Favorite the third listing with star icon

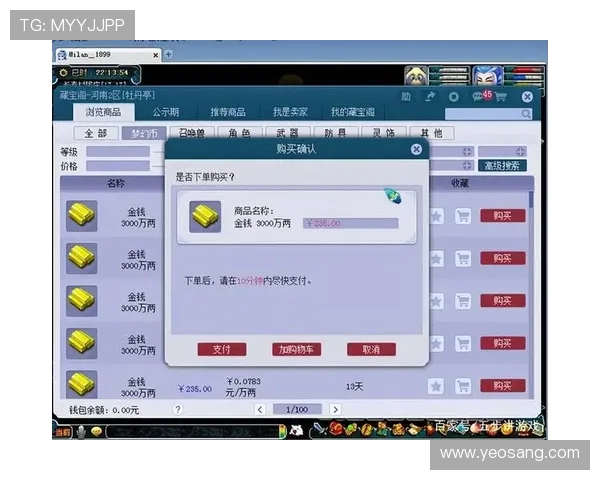(436, 301)
